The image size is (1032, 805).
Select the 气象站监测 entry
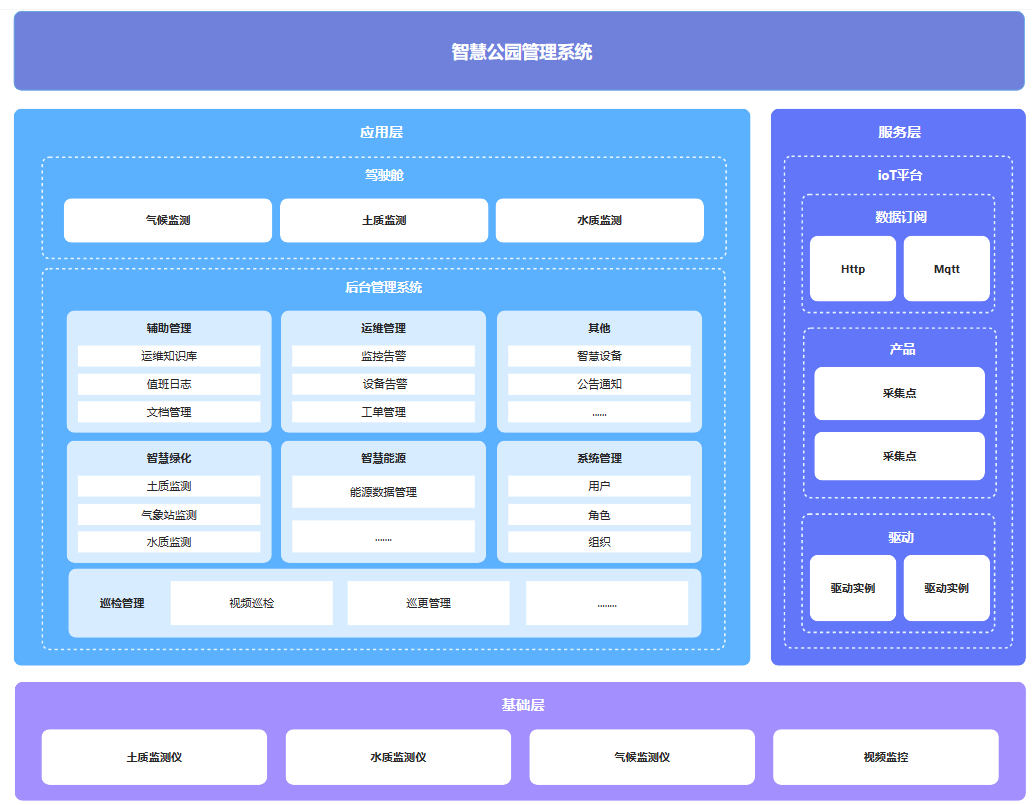tap(169, 515)
